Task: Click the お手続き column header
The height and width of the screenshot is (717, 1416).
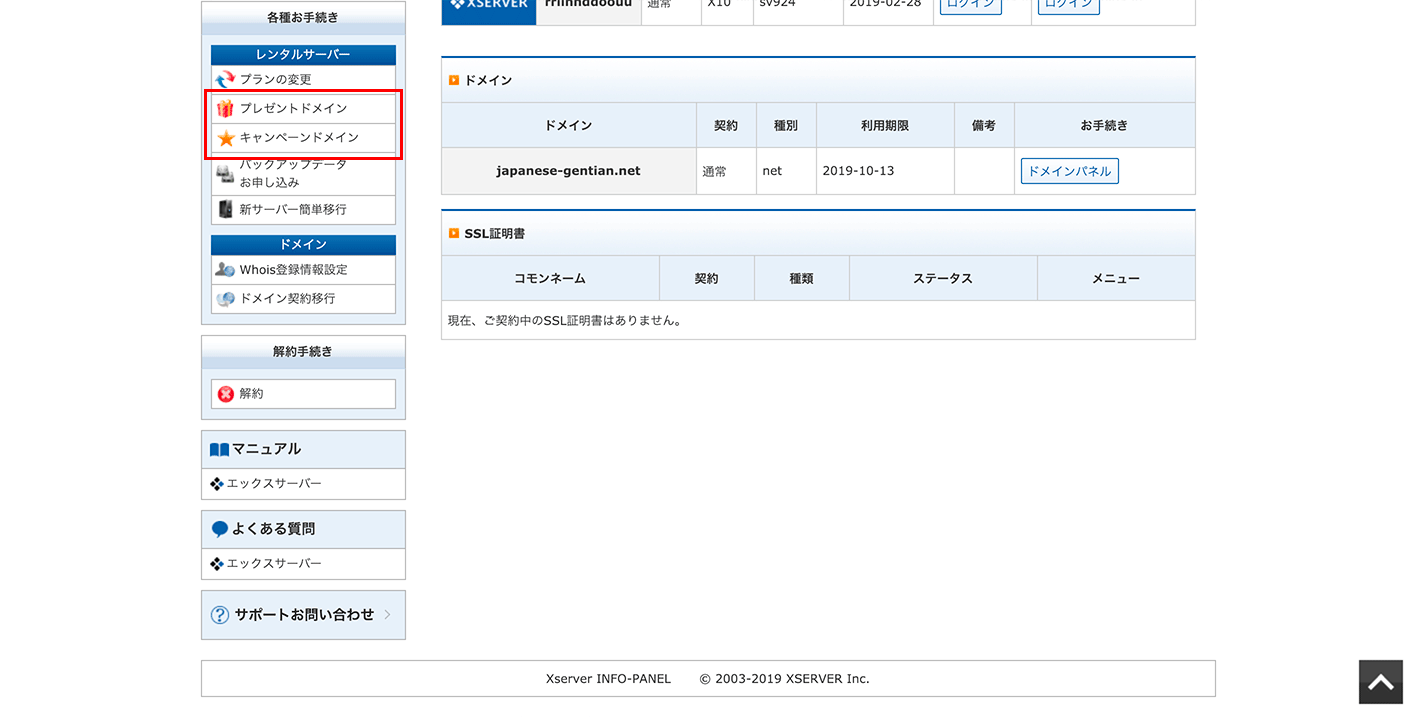Action: point(1104,126)
